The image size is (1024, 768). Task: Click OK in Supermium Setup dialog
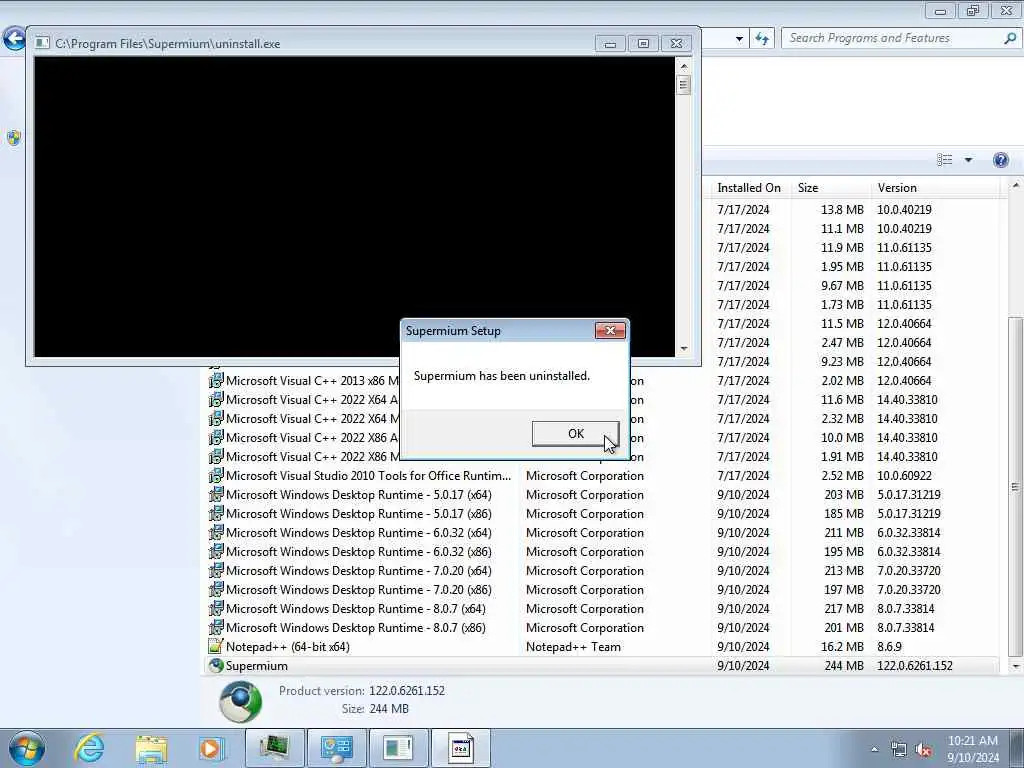pos(575,434)
